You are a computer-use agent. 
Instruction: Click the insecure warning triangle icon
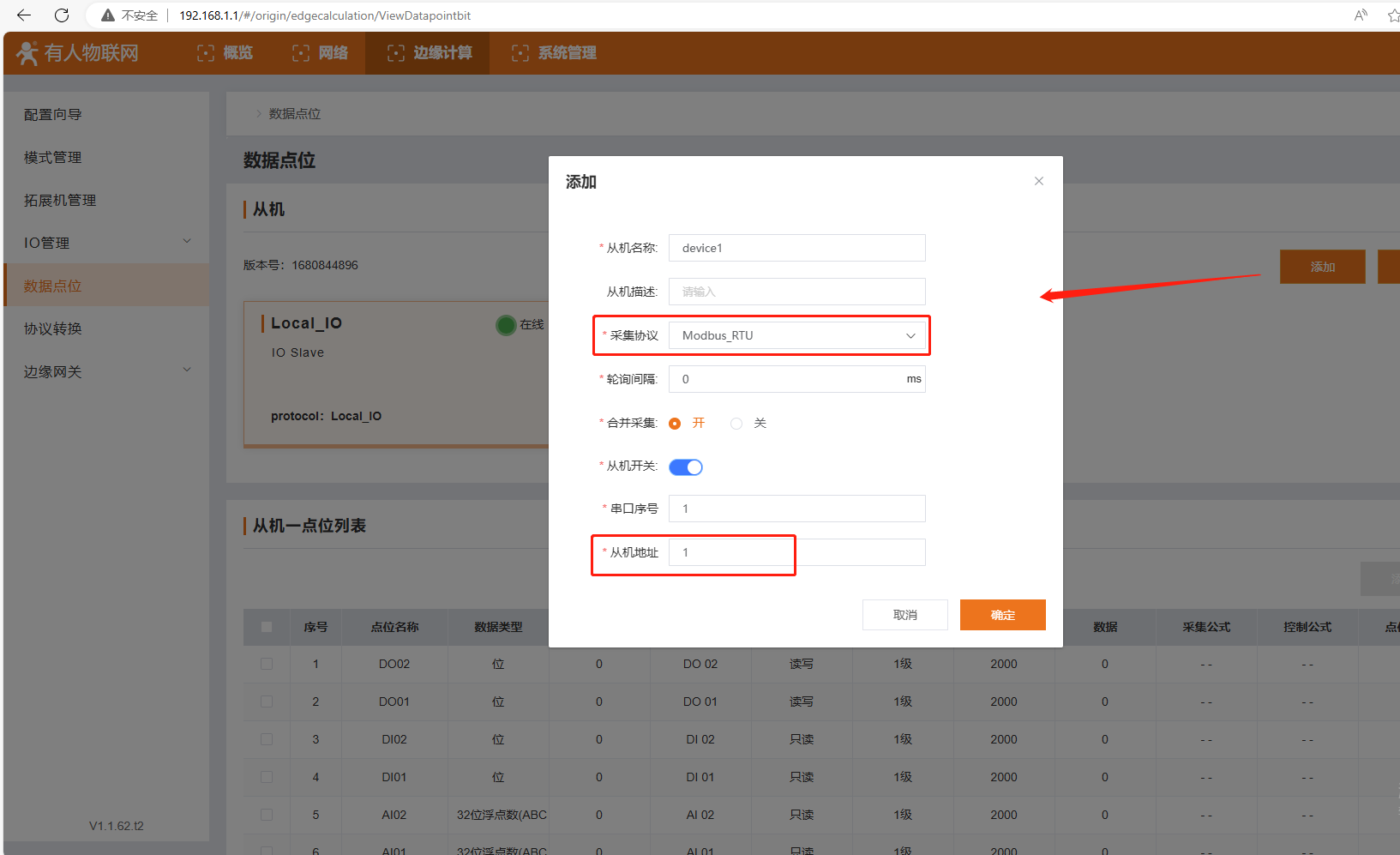(x=108, y=15)
